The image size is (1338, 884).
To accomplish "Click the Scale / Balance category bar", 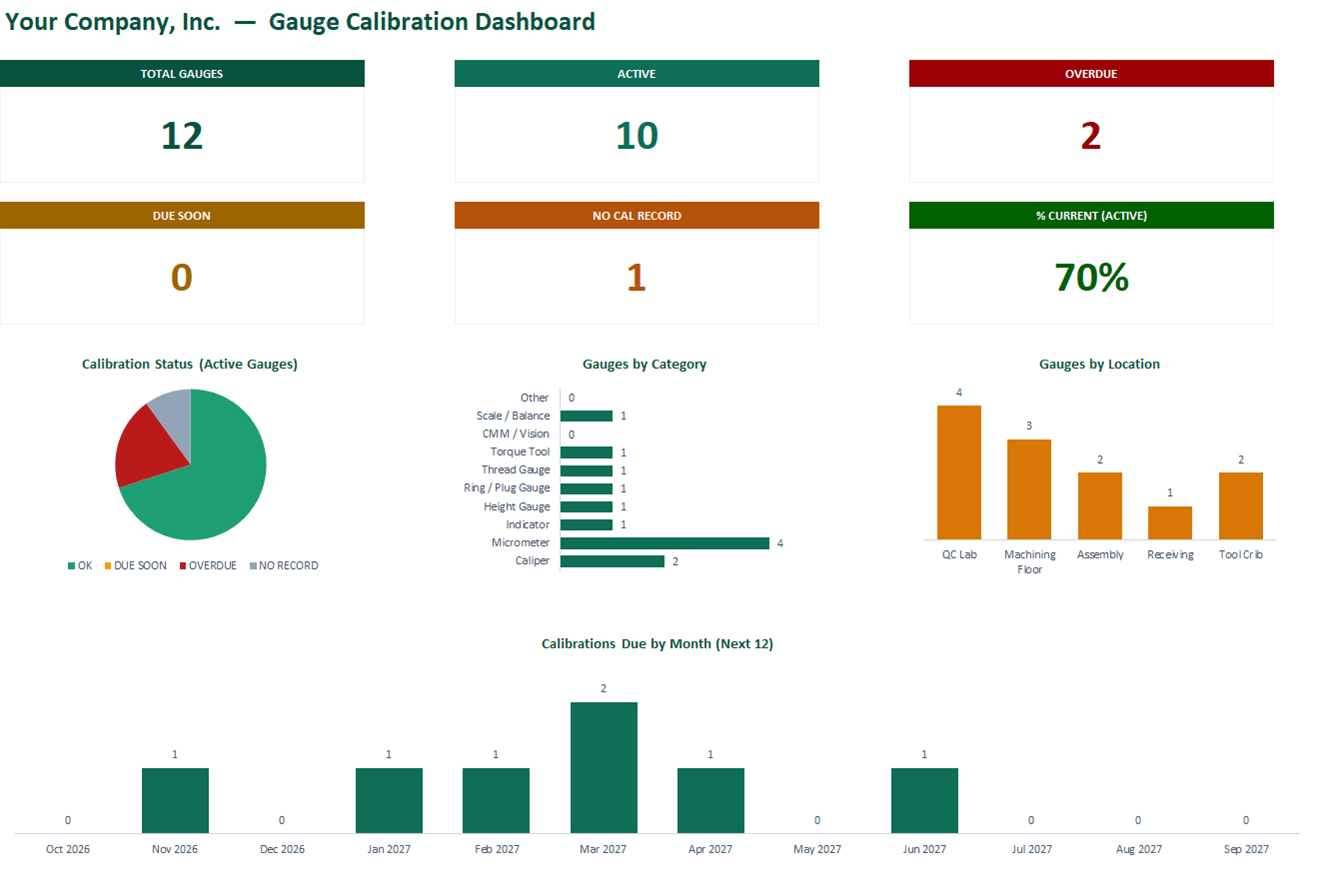I will click(587, 416).
